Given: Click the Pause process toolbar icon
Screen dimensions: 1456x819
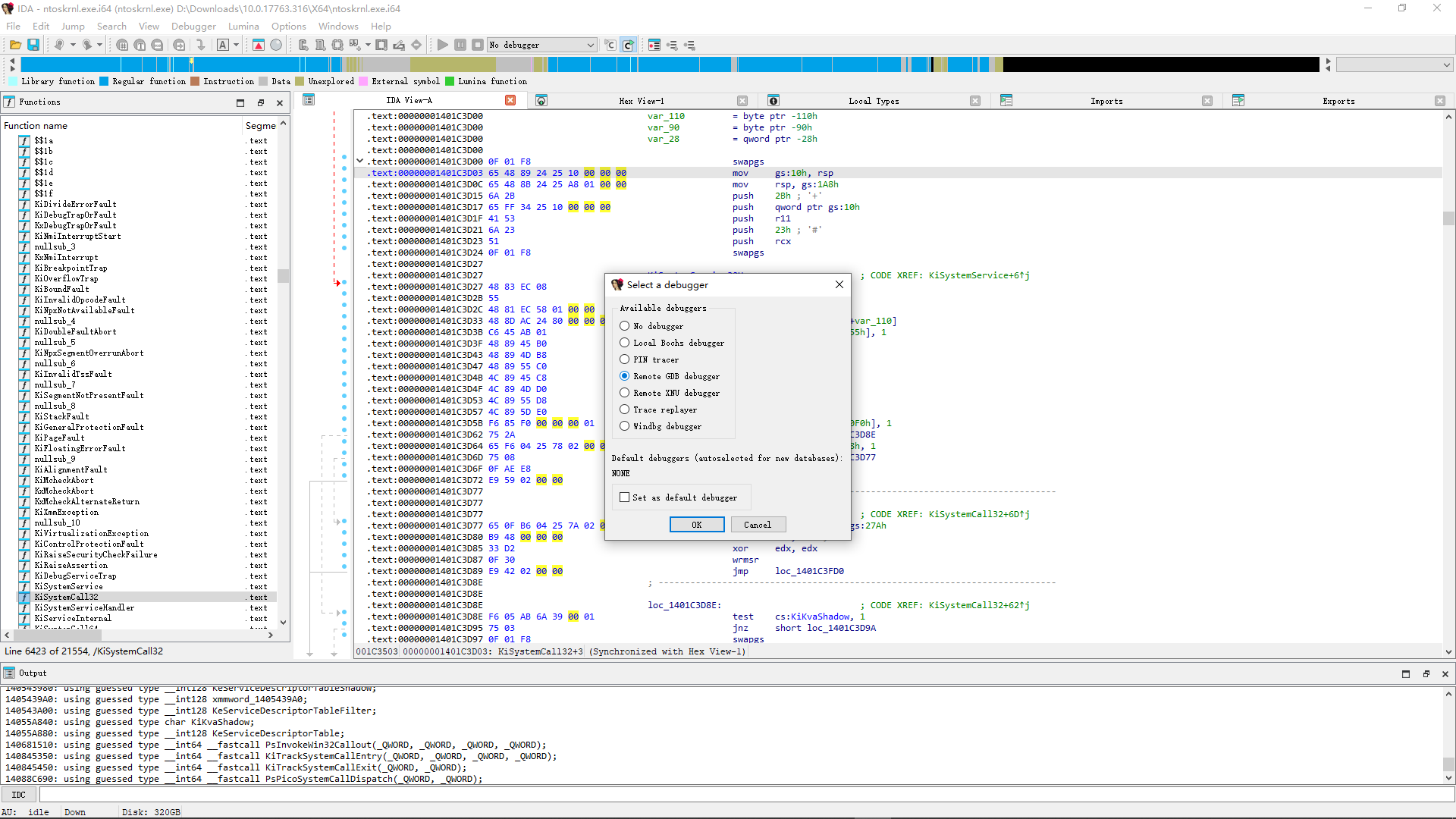Looking at the screenshot, I should [x=460, y=45].
